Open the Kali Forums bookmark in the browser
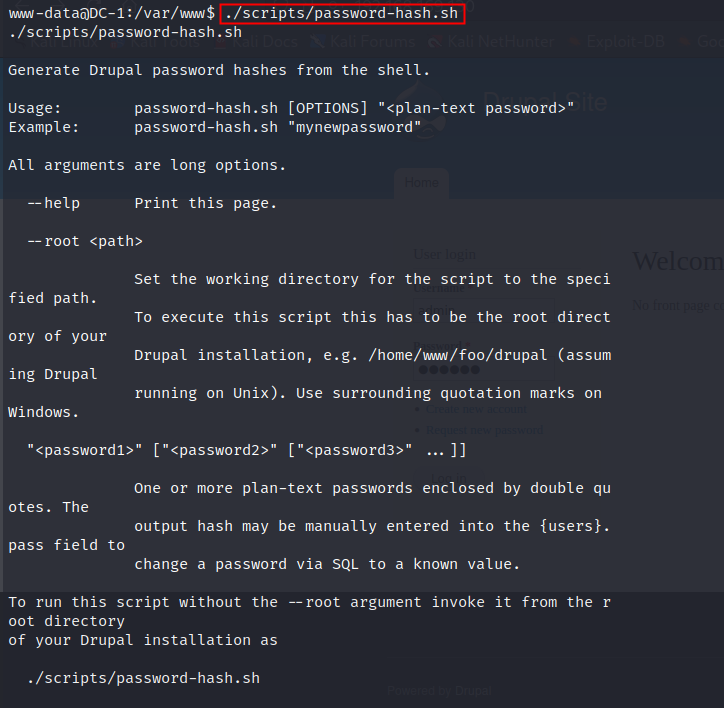The width and height of the screenshot is (724, 708). point(363,42)
